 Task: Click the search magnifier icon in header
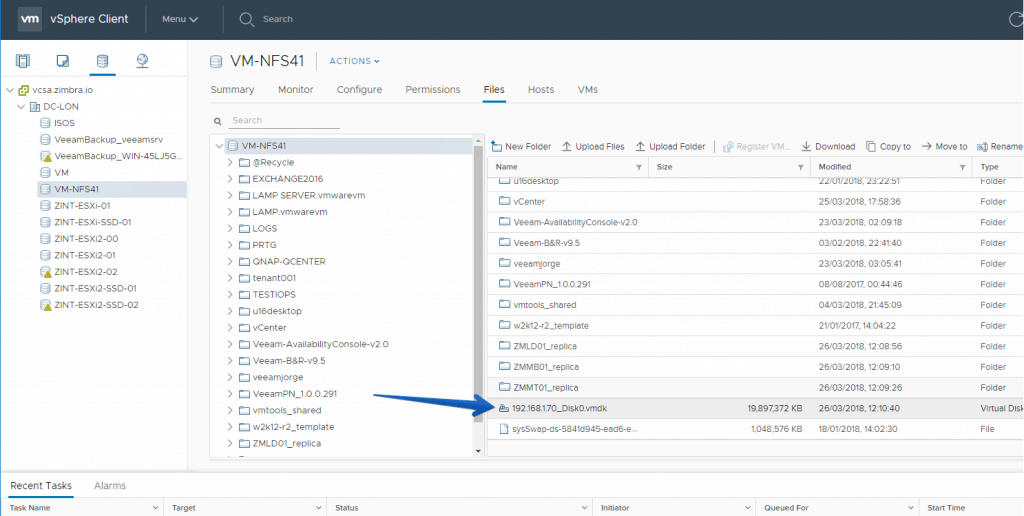(x=246, y=20)
